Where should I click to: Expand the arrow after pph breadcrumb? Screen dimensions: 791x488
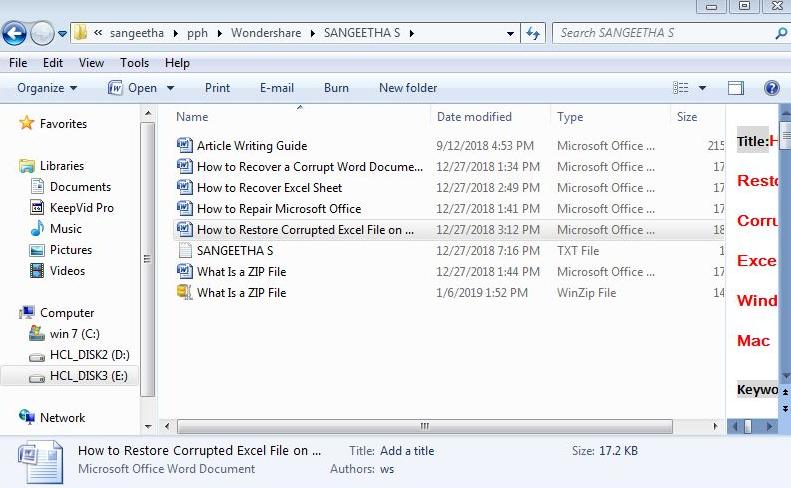click(220, 33)
